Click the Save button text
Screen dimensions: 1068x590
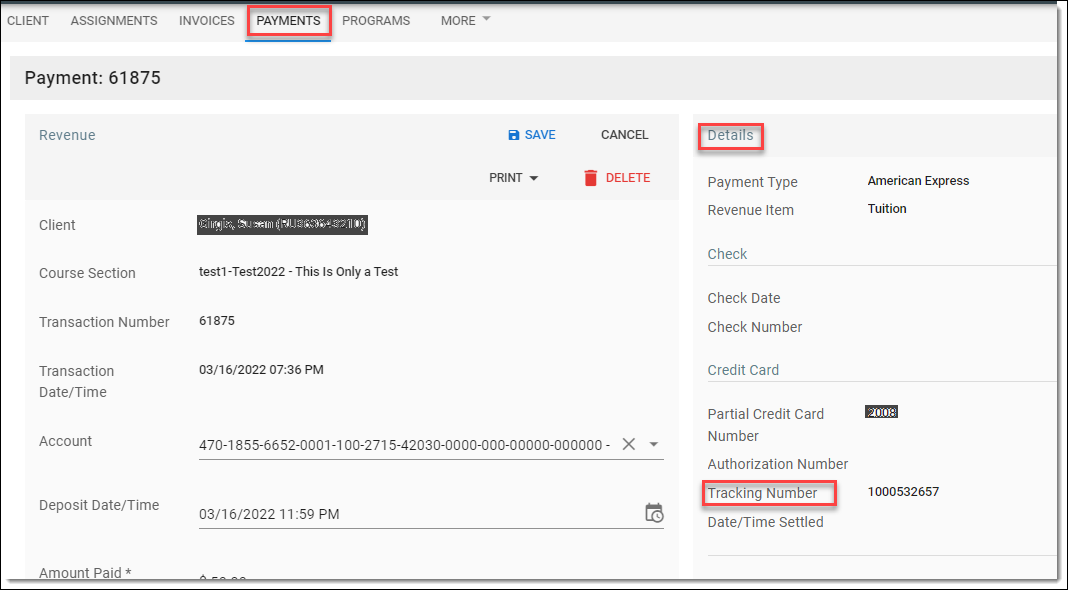coord(540,135)
